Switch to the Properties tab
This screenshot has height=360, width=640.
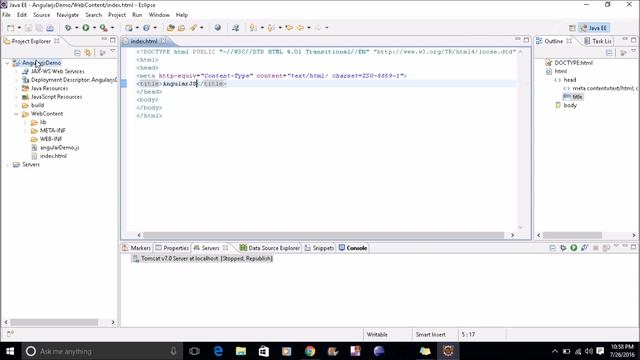pyautogui.click(x=172, y=248)
